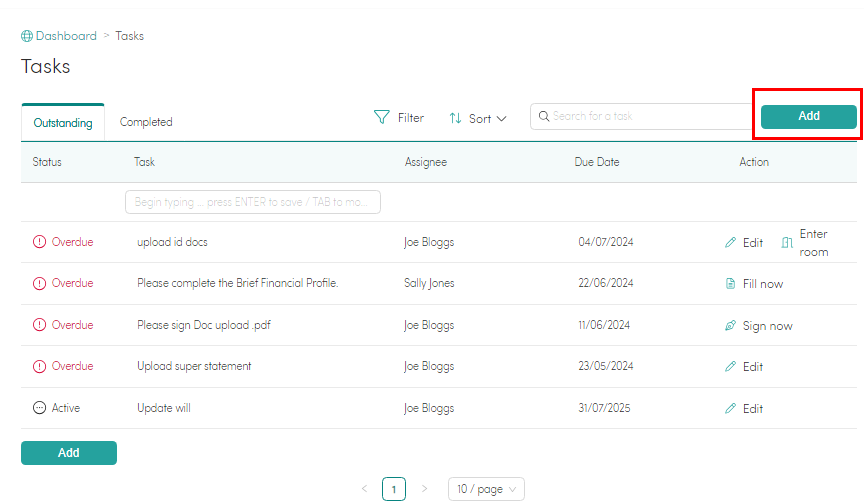
Task: Click the Active status icon for Update will
Action: pyautogui.click(x=39, y=408)
